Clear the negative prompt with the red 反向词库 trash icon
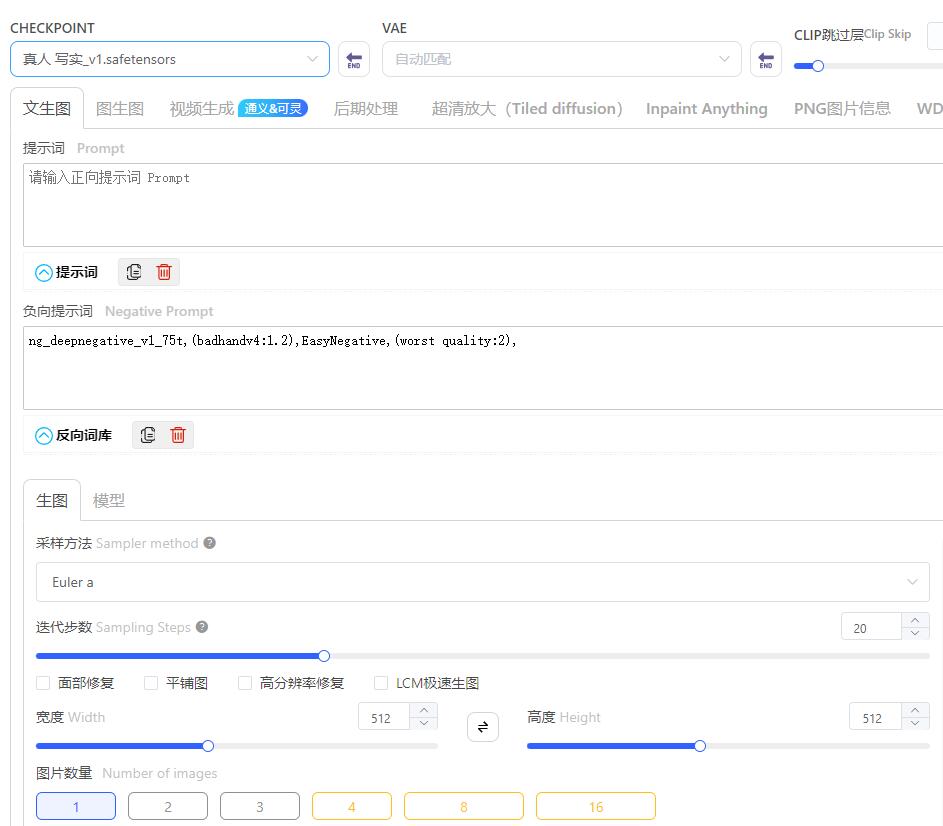This screenshot has height=826, width=943. [178, 435]
